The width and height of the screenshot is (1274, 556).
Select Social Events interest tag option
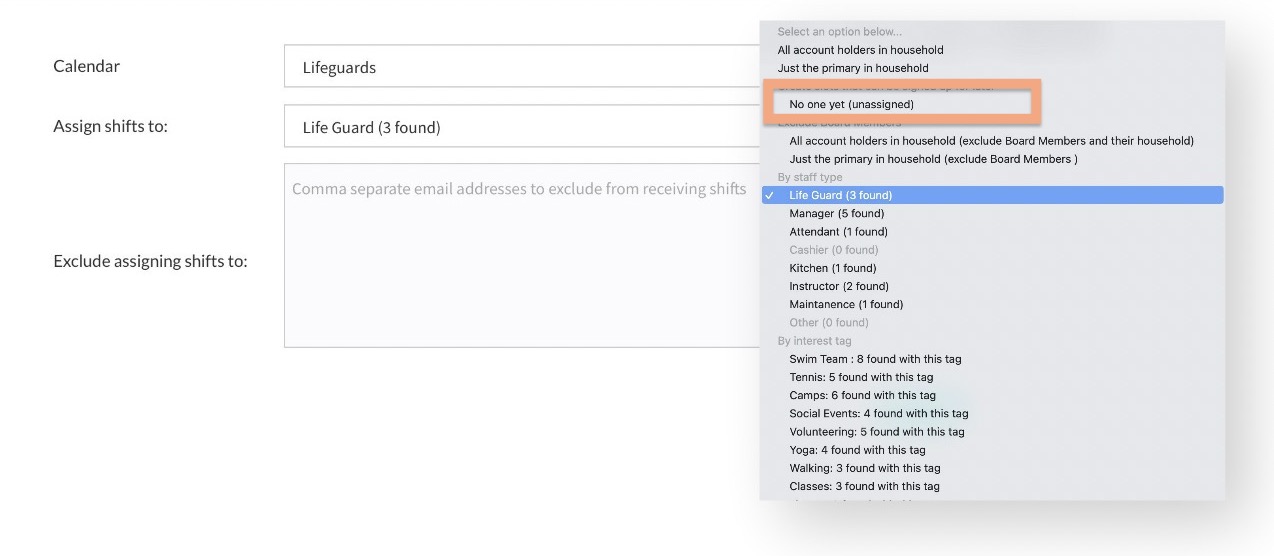(878, 413)
